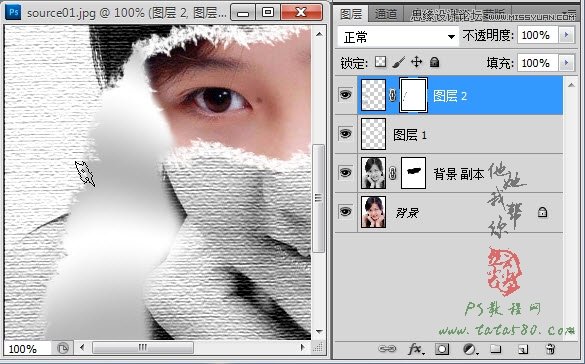
Task: Delete layer trash icon
Action: pyautogui.click(x=550, y=349)
